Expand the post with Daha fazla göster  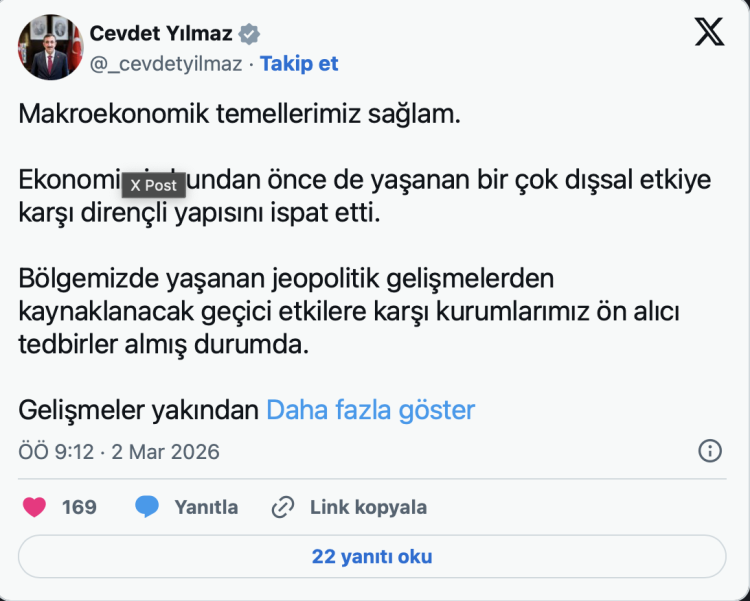(x=370, y=410)
